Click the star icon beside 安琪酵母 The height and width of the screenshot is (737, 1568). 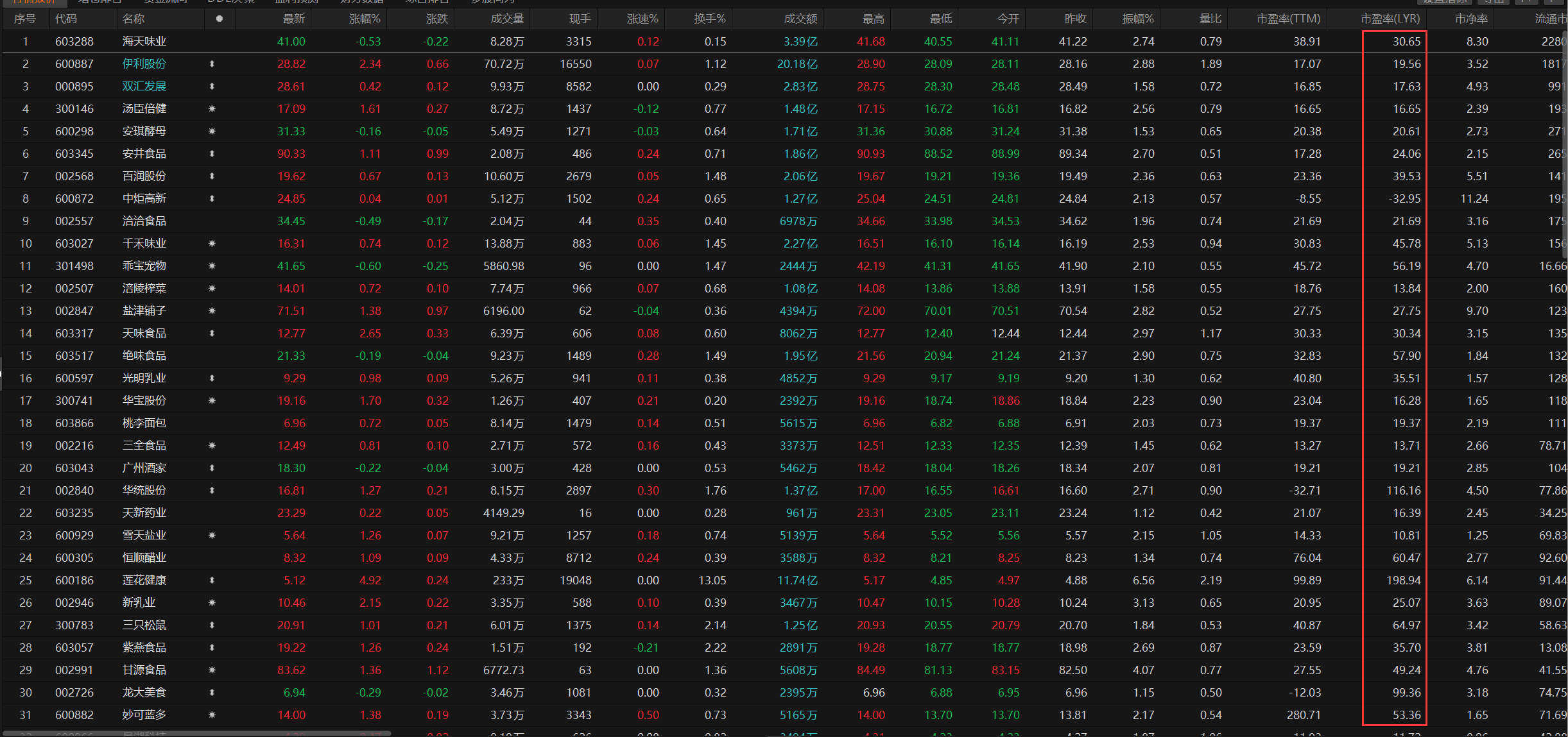pyautogui.click(x=212, y=131)
